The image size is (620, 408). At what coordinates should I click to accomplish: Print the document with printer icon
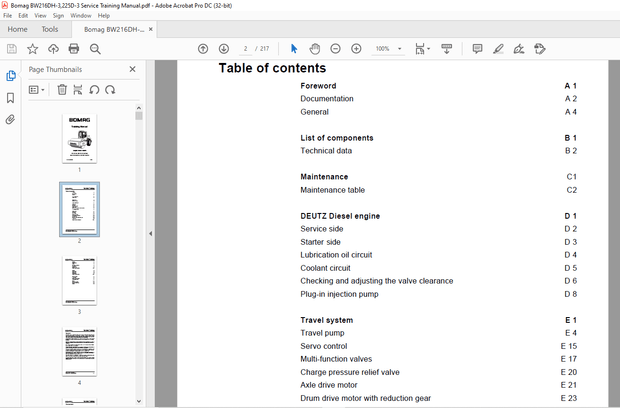74,49
